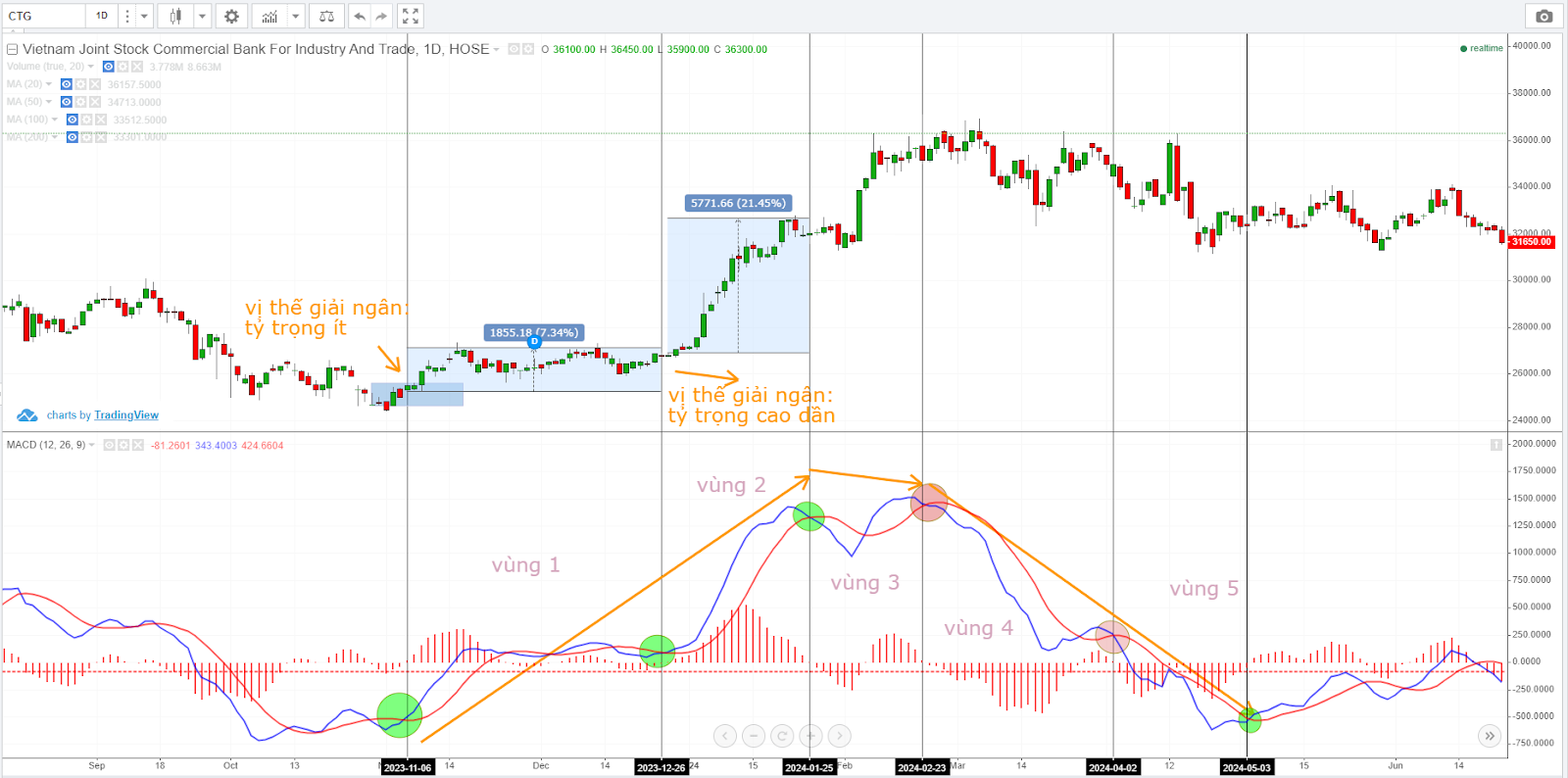Expand the MA (100) dropdown arrow
The height and width of the screenshot is (778, 1568).
pos(55,120)
